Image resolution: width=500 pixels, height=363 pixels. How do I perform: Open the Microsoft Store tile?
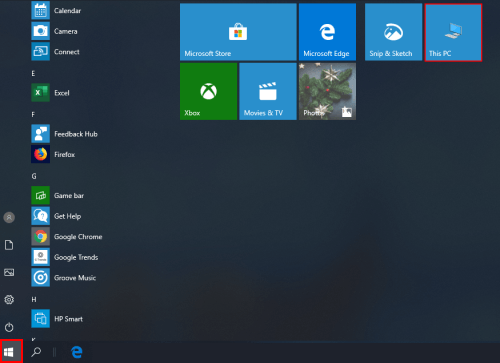coord(238,32)
